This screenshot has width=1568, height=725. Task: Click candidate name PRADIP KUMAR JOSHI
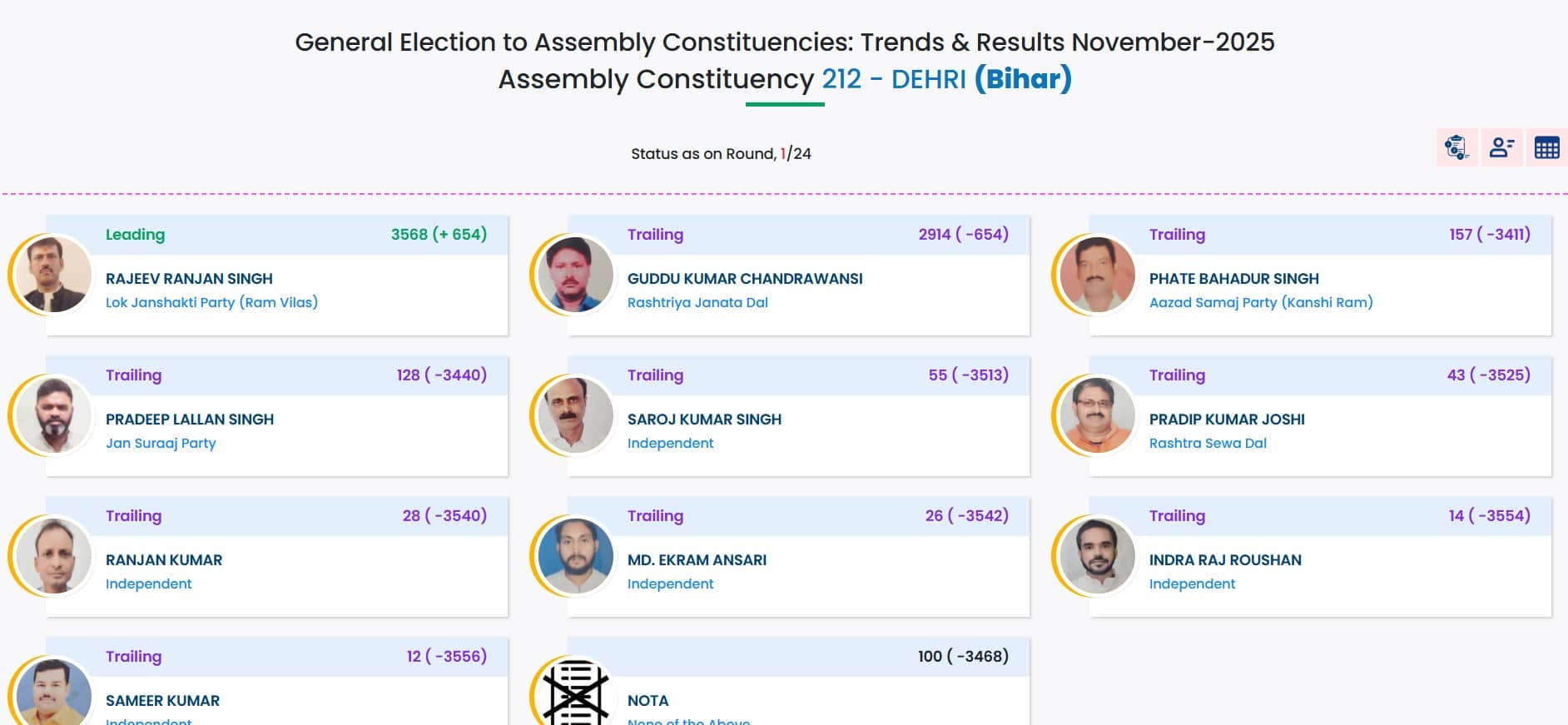coord(1227,420)
